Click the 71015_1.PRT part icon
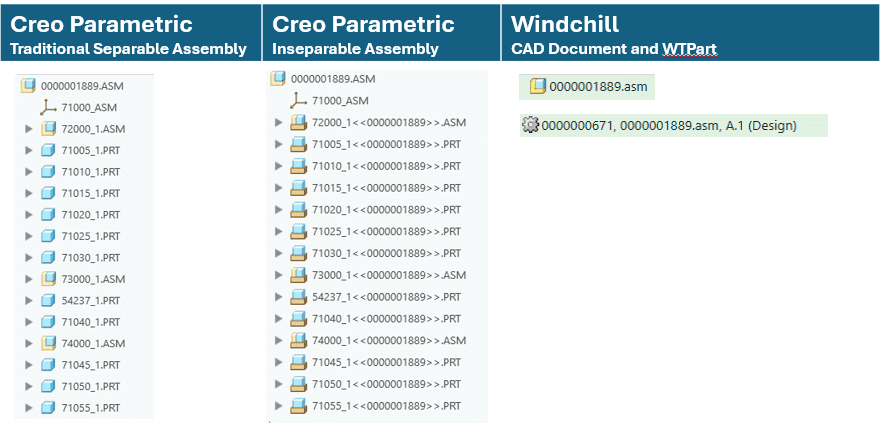Image resolution: width=881 pixels, height=423 pixels. pyautogui.click(x=48, y=193)
